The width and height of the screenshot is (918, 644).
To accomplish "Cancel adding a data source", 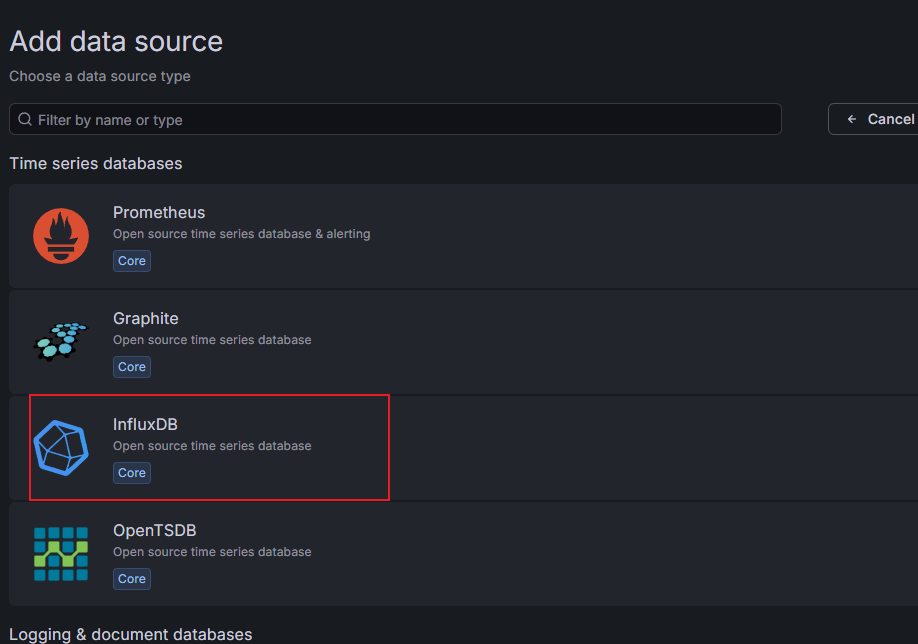I will [x=874, y=119].
